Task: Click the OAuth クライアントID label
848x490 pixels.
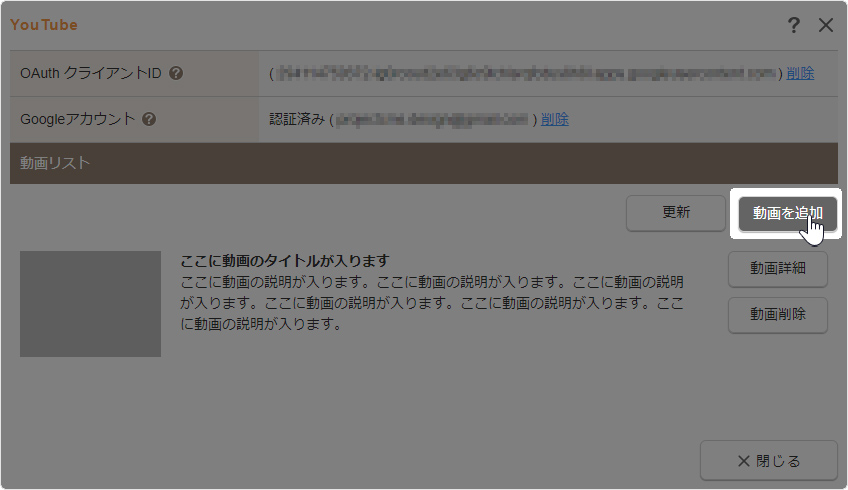Action: [90, 73]
